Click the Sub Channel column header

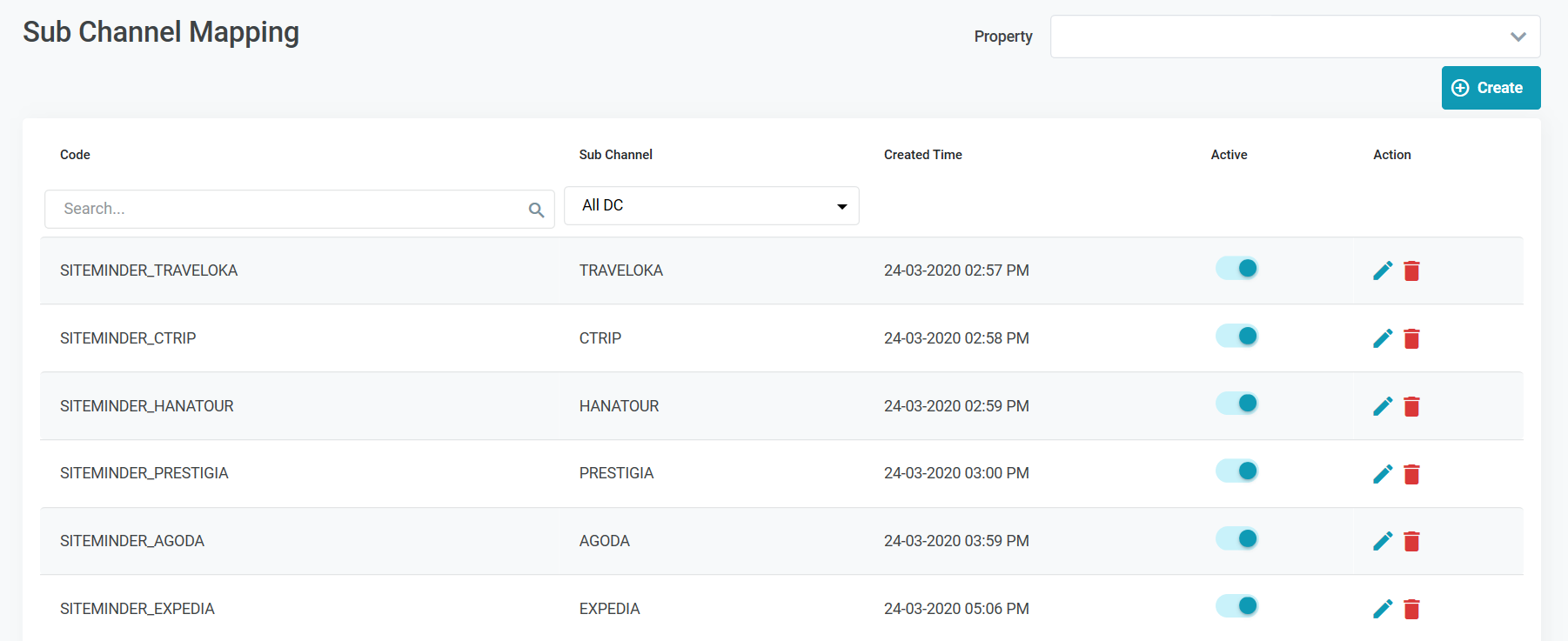tap(615, 155)
